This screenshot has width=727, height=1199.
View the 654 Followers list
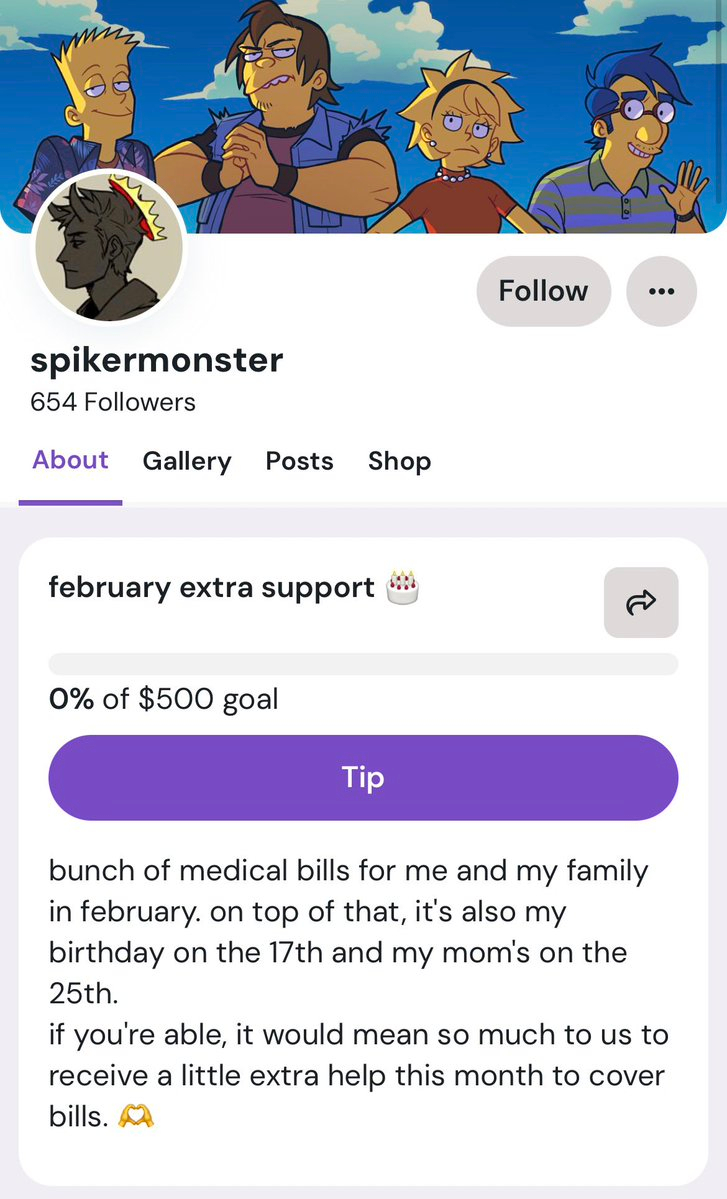click(x=113, y=402)
